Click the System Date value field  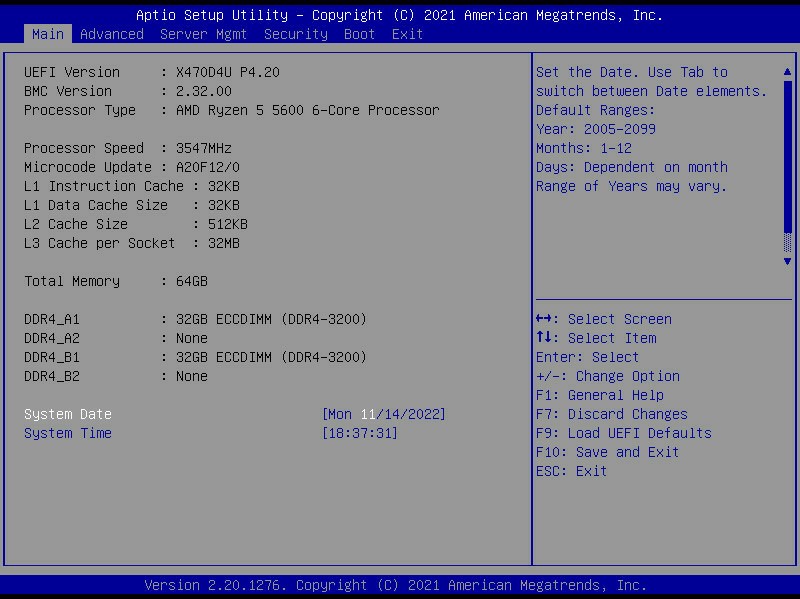[x=384, y=414]
